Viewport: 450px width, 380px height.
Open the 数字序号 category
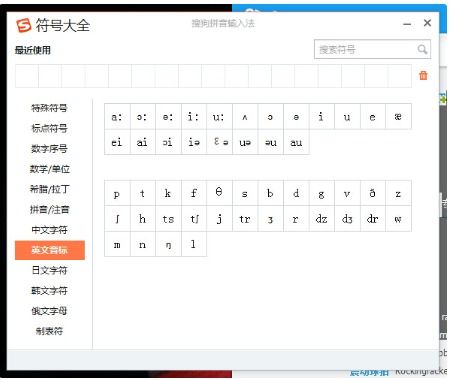click(x=49, y=149)
